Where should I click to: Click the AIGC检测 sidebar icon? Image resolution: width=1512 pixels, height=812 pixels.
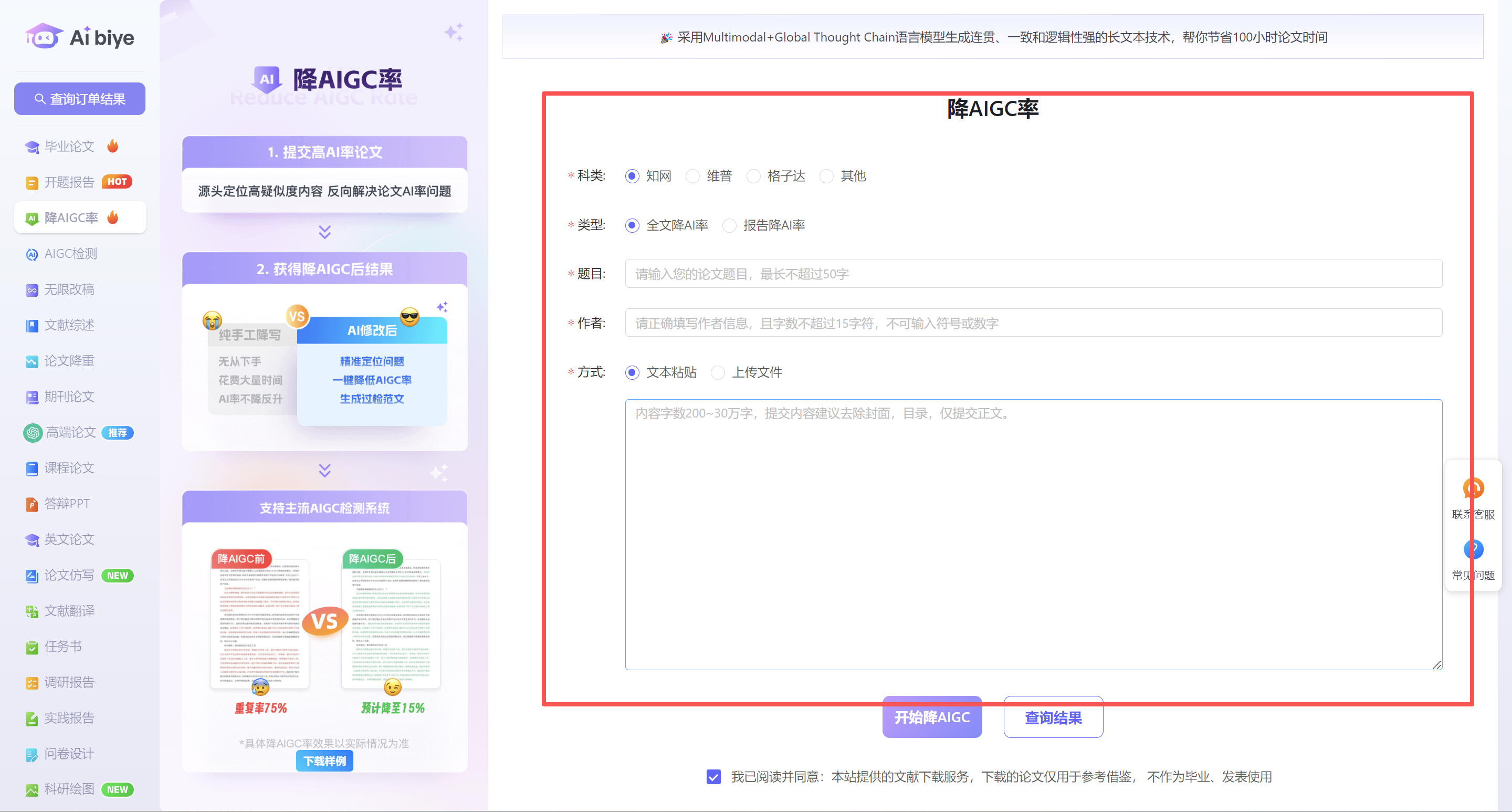pyautogui.click(x=31, y=254)
